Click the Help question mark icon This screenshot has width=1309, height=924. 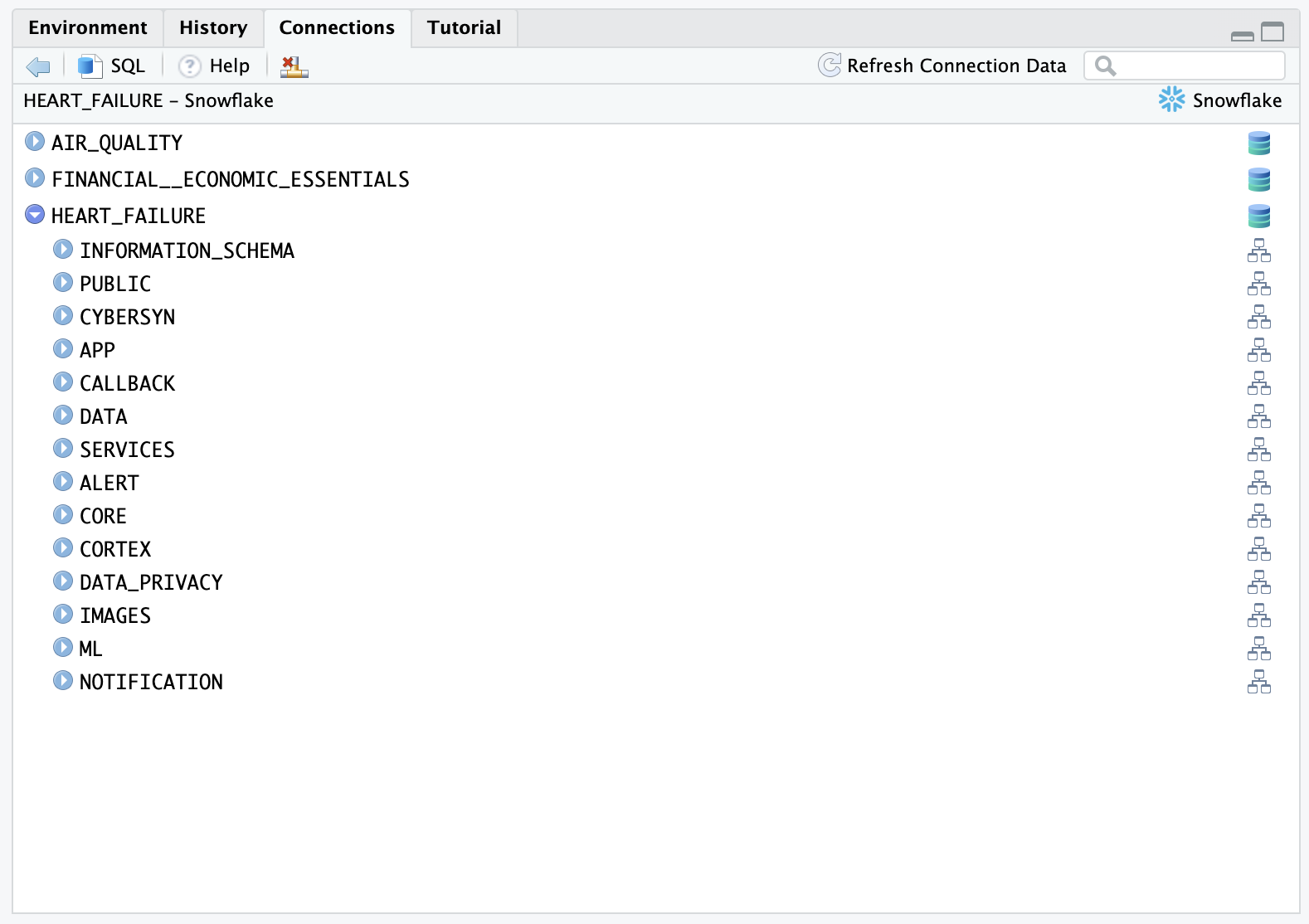(x=190, y=66)
